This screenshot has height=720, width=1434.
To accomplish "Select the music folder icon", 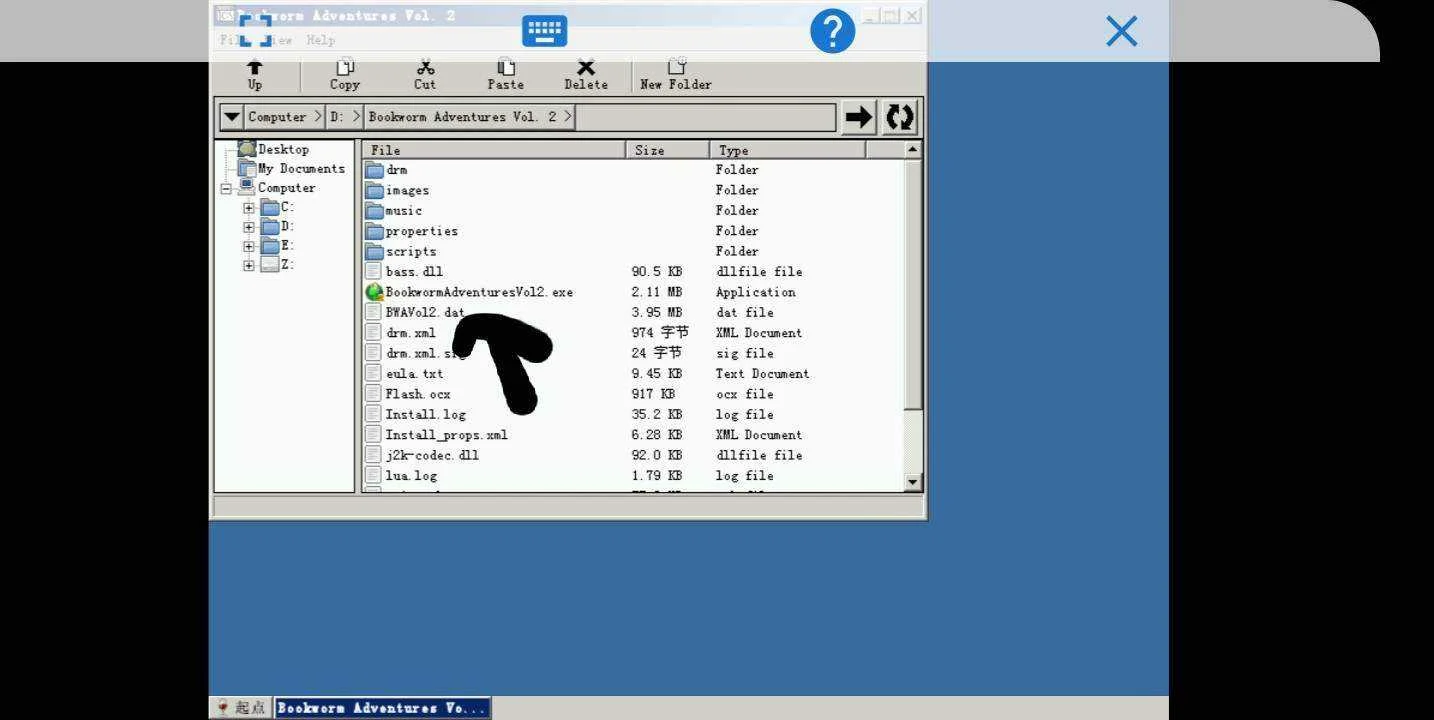I will (x=375, y=211).
